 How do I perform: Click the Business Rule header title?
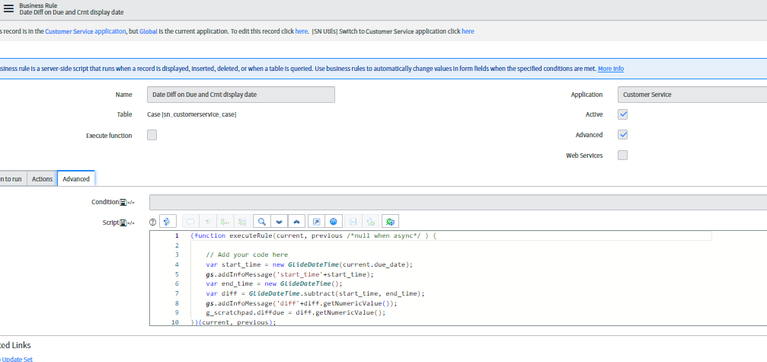click(38, 5)
